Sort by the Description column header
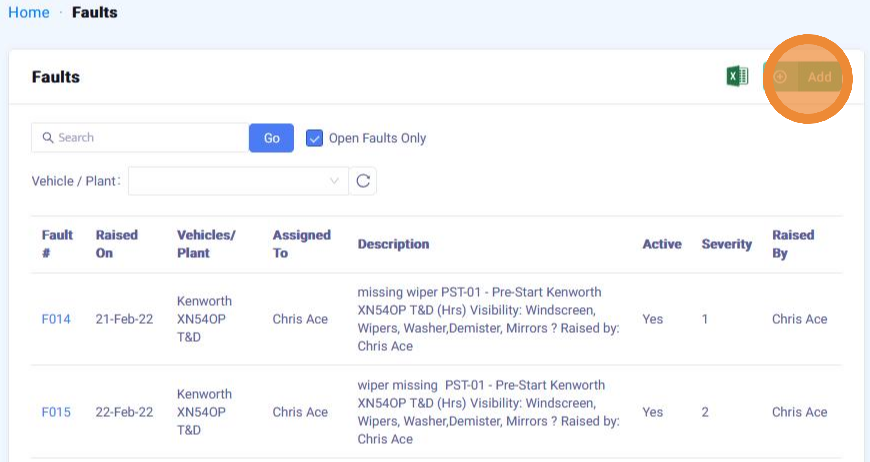 [x=393, y=244]
